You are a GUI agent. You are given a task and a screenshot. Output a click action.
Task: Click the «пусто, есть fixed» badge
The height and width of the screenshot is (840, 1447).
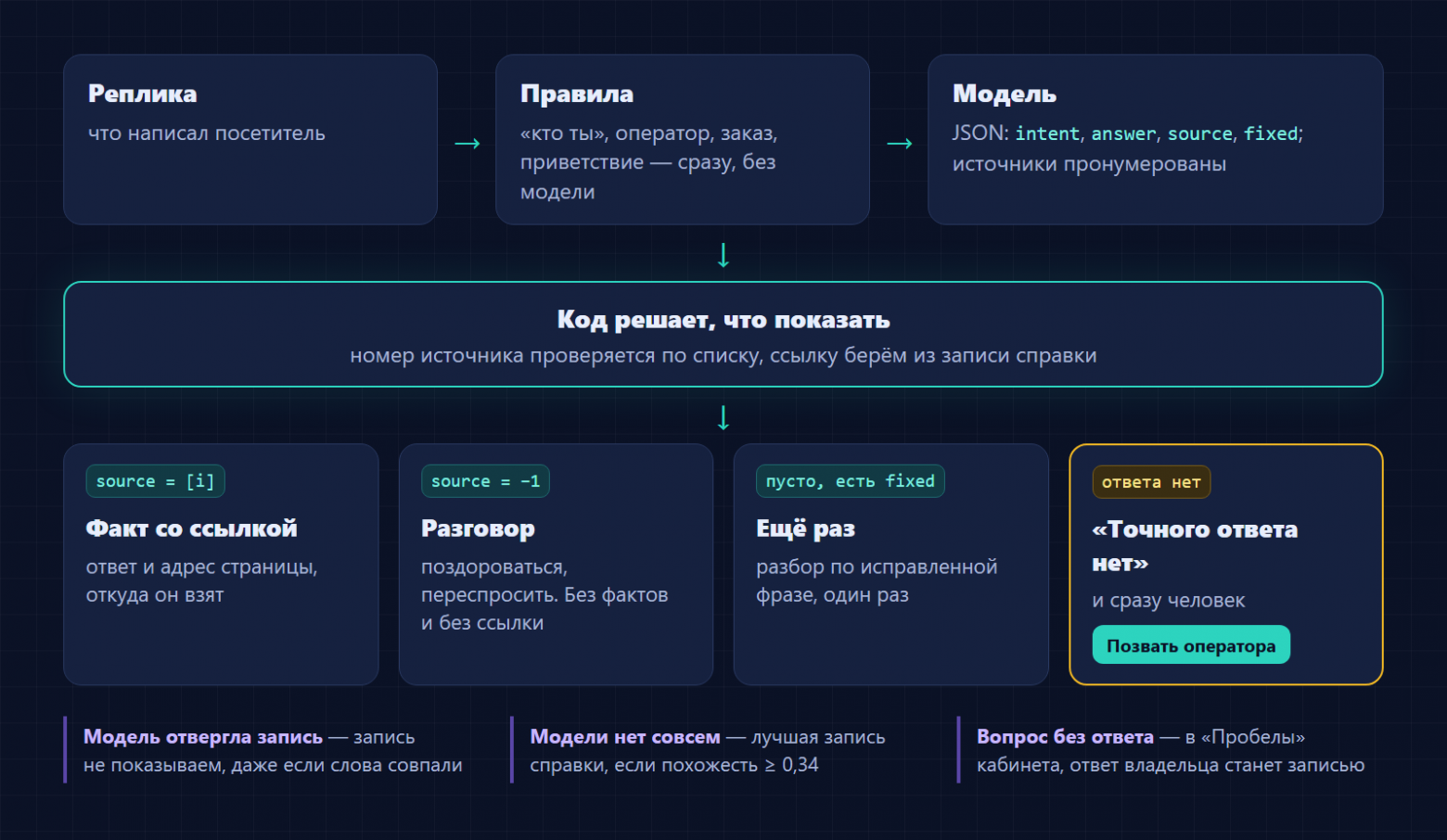851,481
